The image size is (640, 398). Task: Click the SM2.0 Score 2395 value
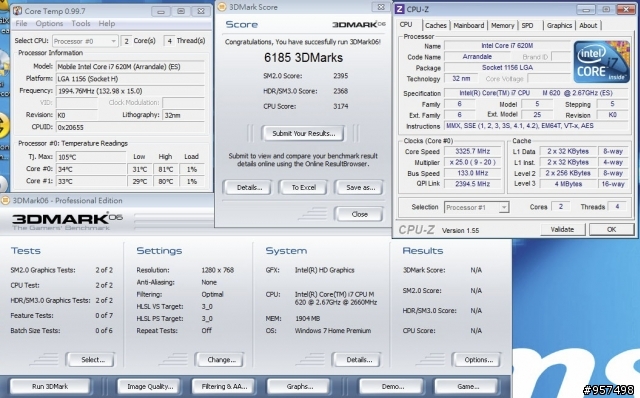click(340, 76)
